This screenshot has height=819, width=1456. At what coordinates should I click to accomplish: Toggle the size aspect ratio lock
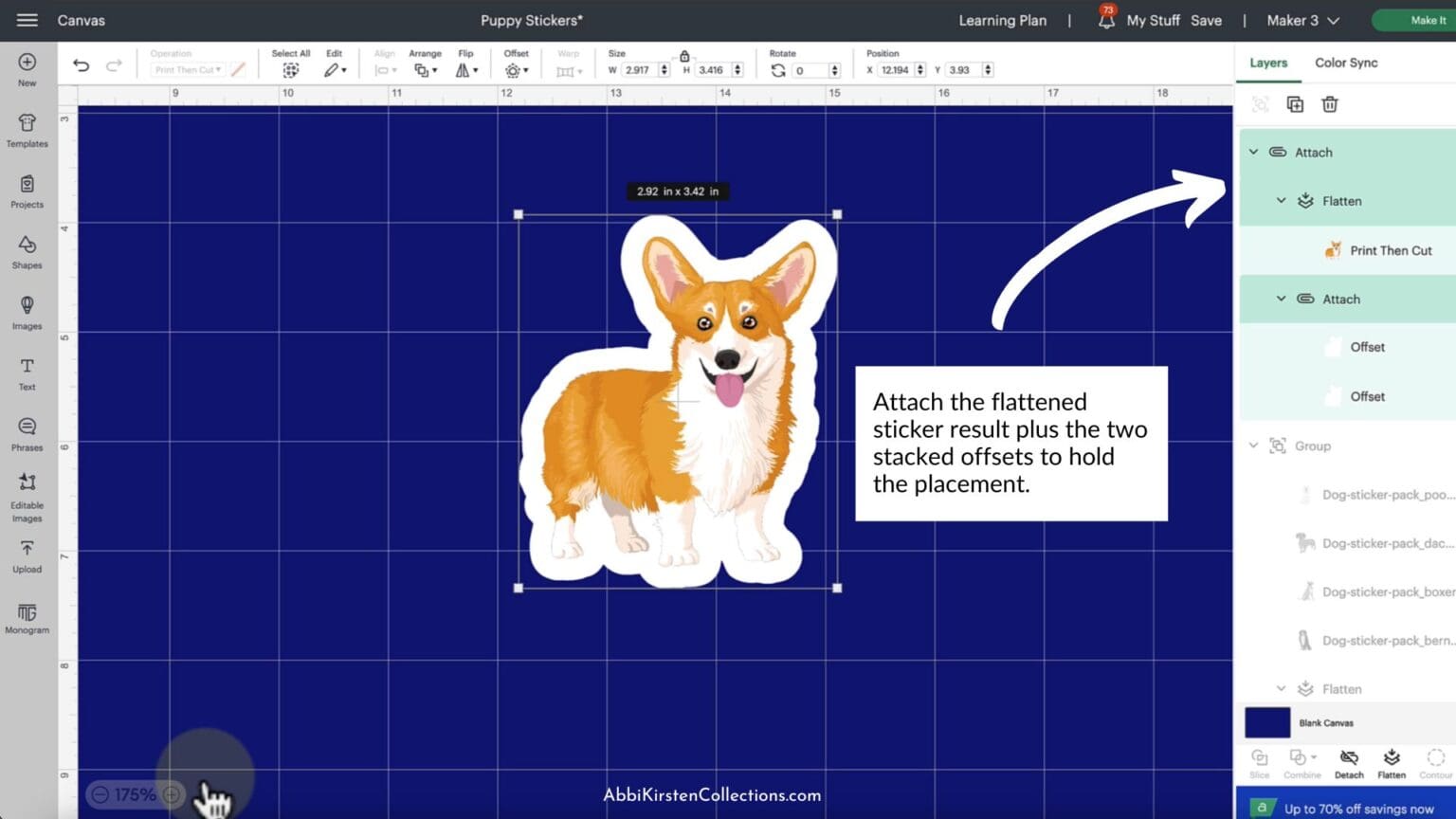click(684, 57)
